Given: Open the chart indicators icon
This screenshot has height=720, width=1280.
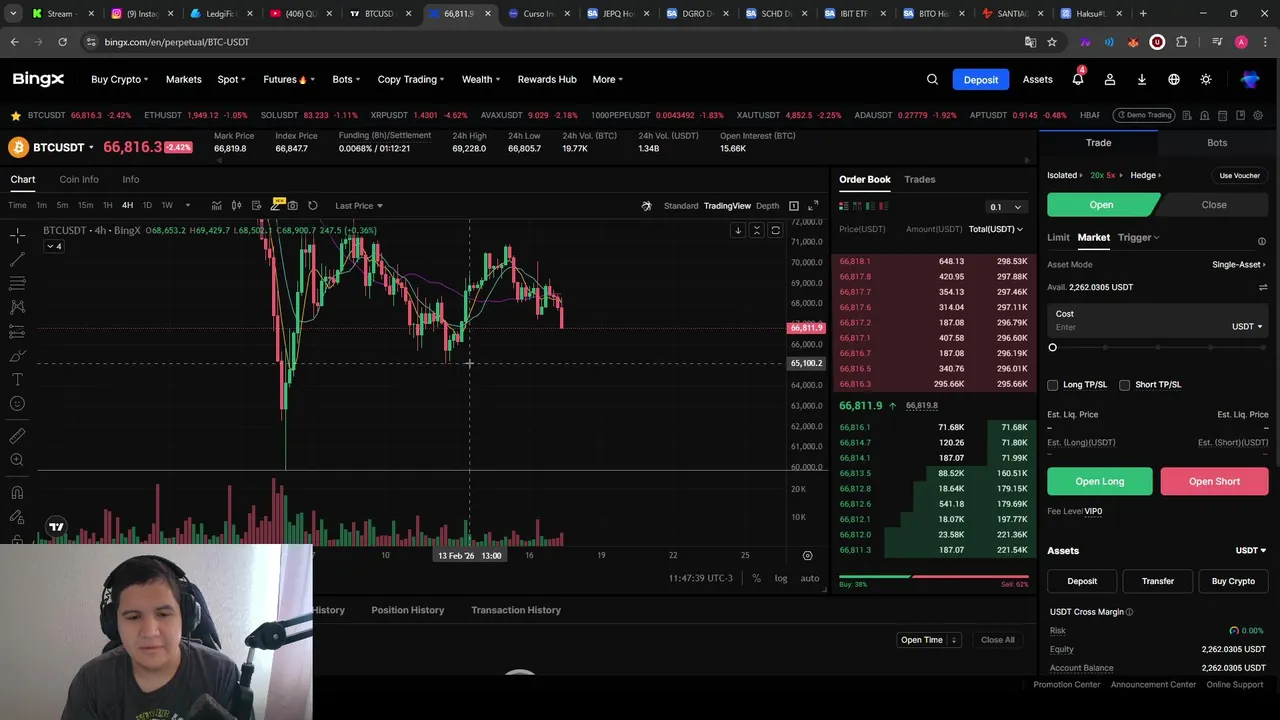Looking at the screenshot, I should pyautogui.click(x=216, y=206).
